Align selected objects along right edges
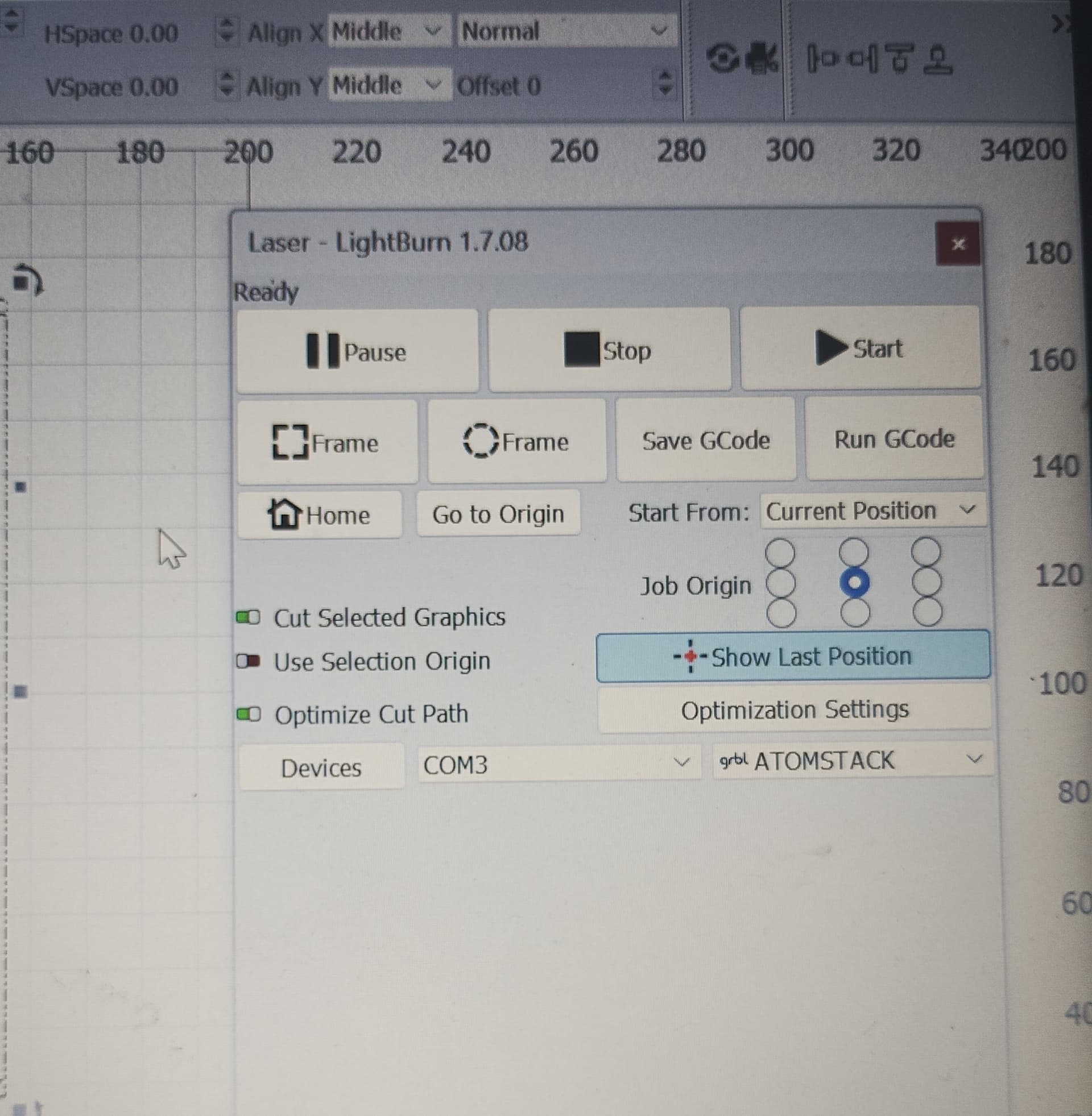This screenshot has width=1092, height=1116. pyautogui.click(x=864, y=59)
